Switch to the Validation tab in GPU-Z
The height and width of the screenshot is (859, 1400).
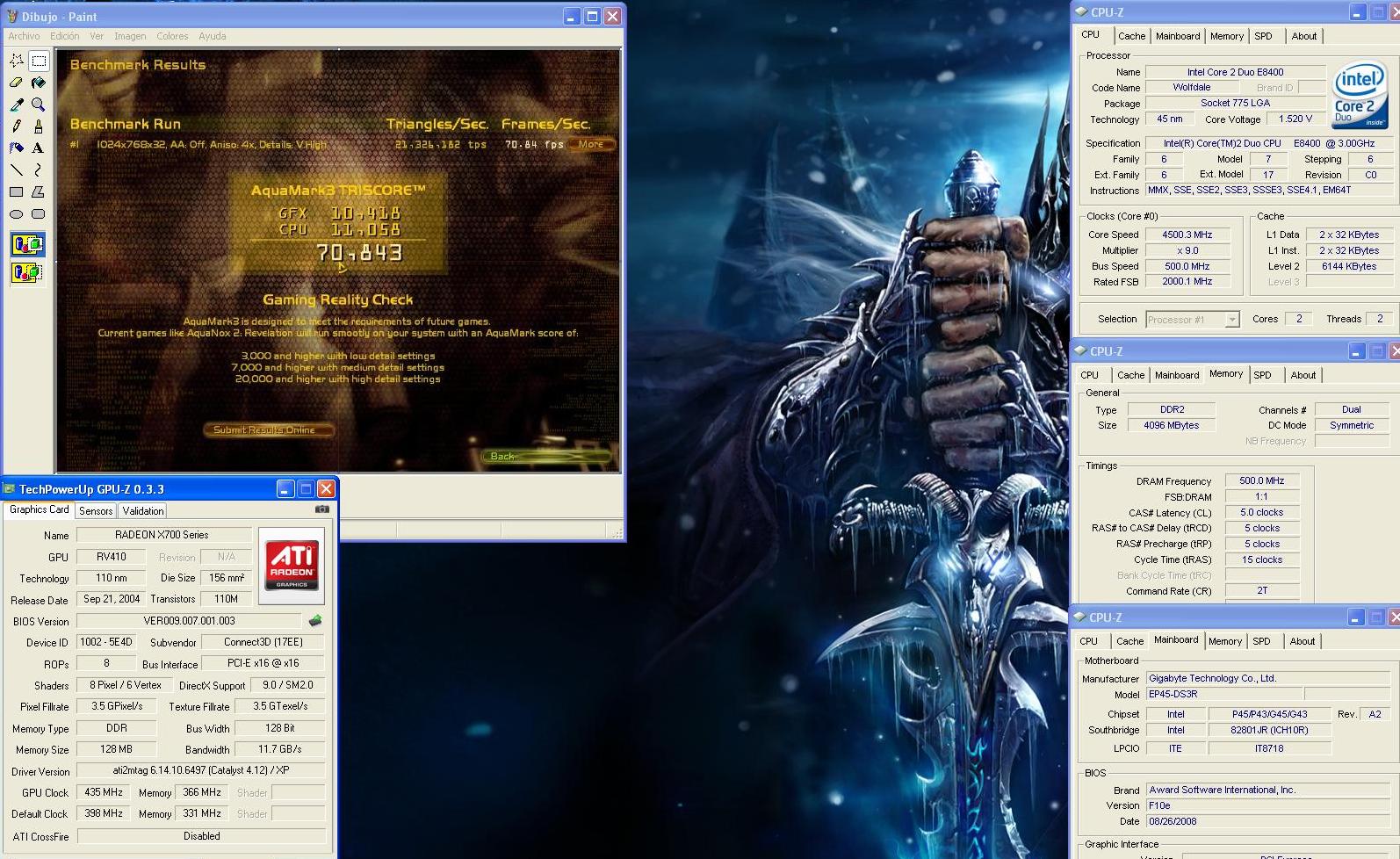(143, 511)
